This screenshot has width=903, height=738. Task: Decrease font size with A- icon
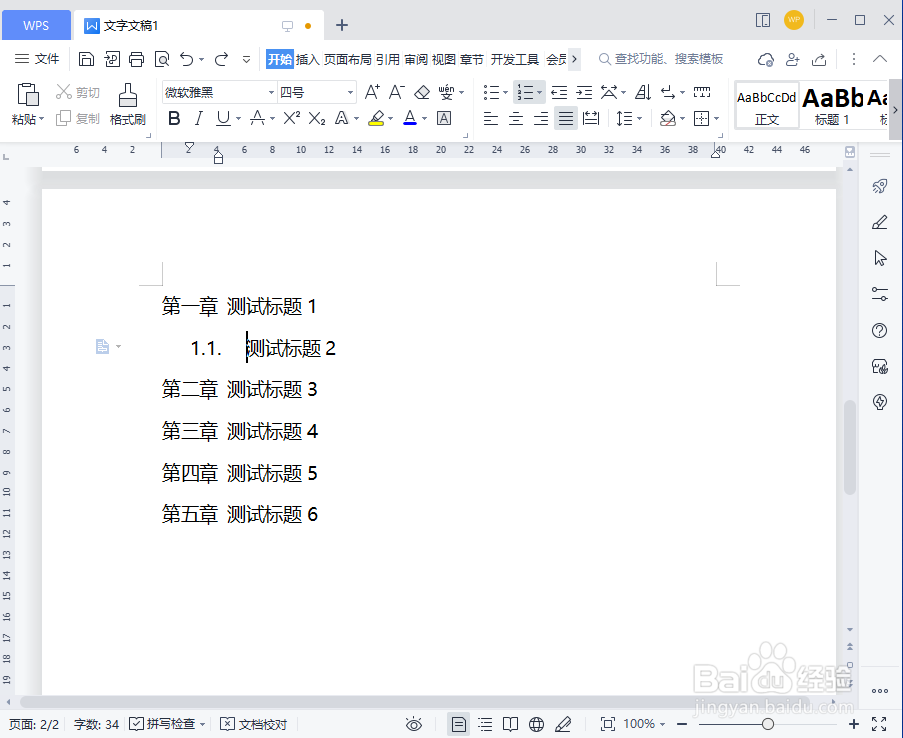pos(397,92)
